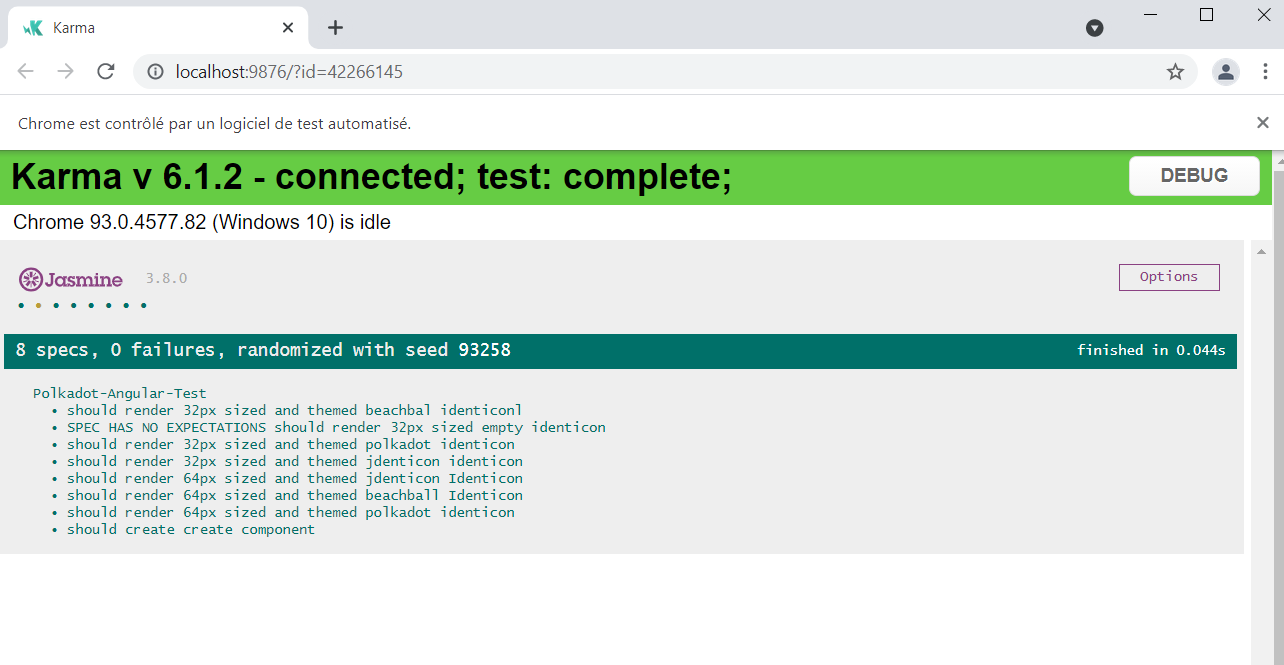1284x665 pixels.
Task: Click 'Chrome 93.0.4577.82 (Windows 10) is idle' text
Action: 202,222
